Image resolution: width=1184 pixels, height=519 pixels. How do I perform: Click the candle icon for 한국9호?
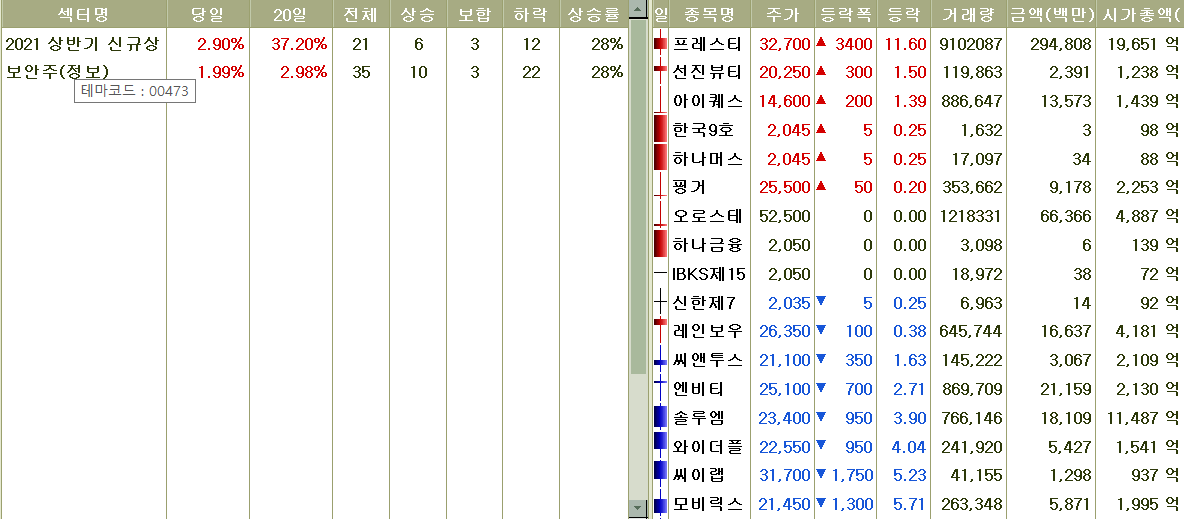click(x=661, y=130)
